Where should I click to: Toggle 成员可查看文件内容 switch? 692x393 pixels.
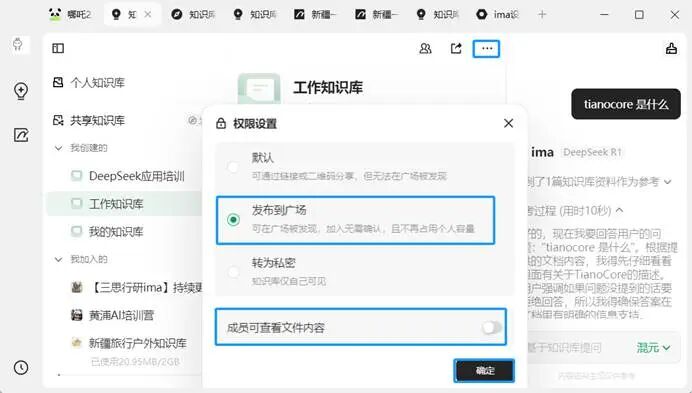492,328
